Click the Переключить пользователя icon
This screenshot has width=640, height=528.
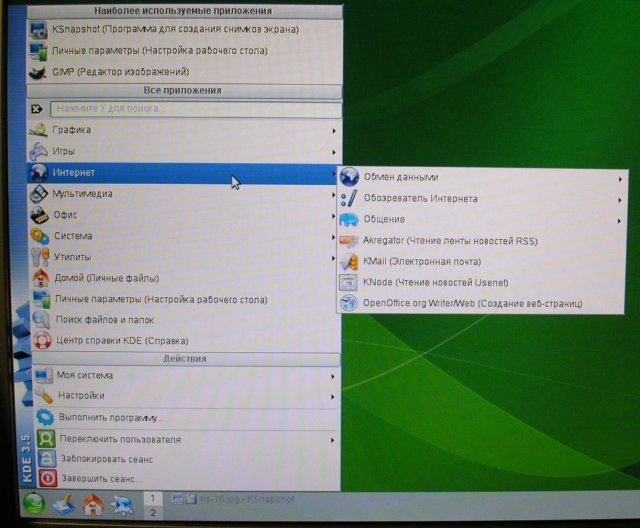[46, 439]
